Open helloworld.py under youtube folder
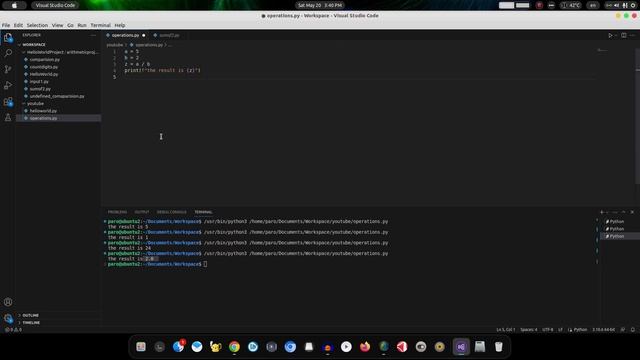 pyautogui.click(x=58, y=111)
